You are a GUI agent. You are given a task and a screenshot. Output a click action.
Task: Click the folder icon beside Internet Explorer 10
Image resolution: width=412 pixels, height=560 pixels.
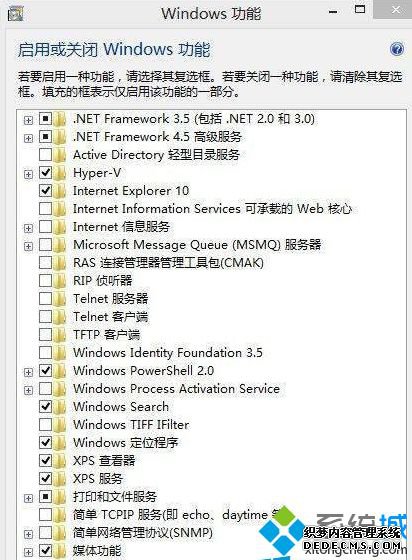[60, 191]
